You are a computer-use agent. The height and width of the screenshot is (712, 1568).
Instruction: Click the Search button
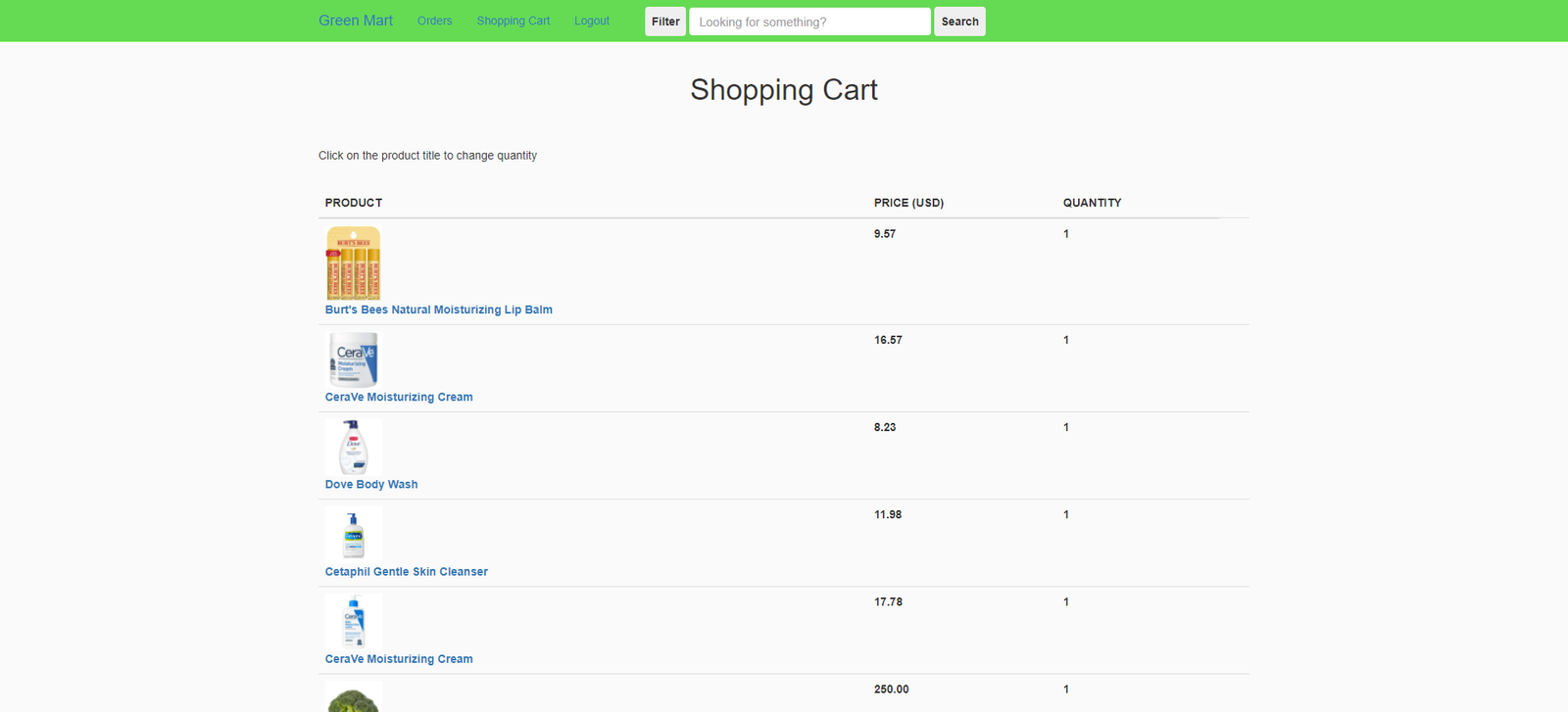pos(959,22)
